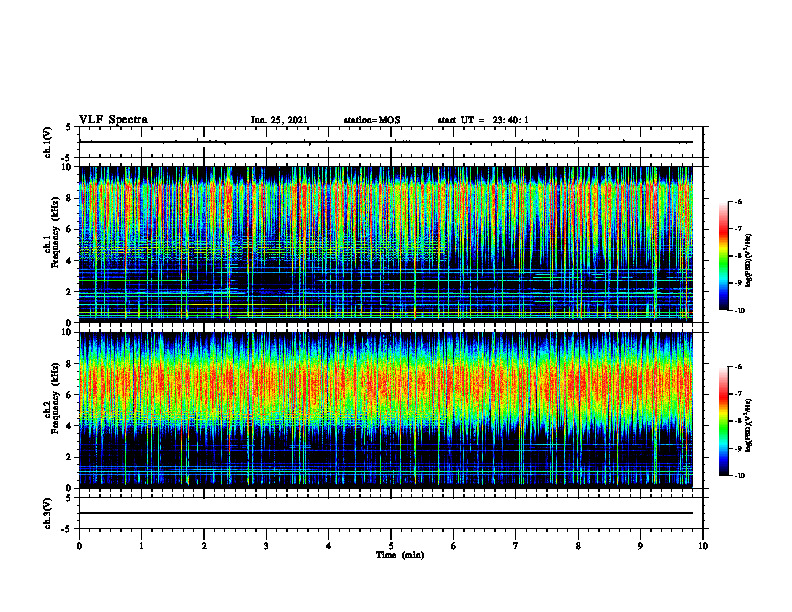Click the ch.1 spectrogram color scale bar
The width and height of the screenshot is (792, 612).
tap(724, 256)
